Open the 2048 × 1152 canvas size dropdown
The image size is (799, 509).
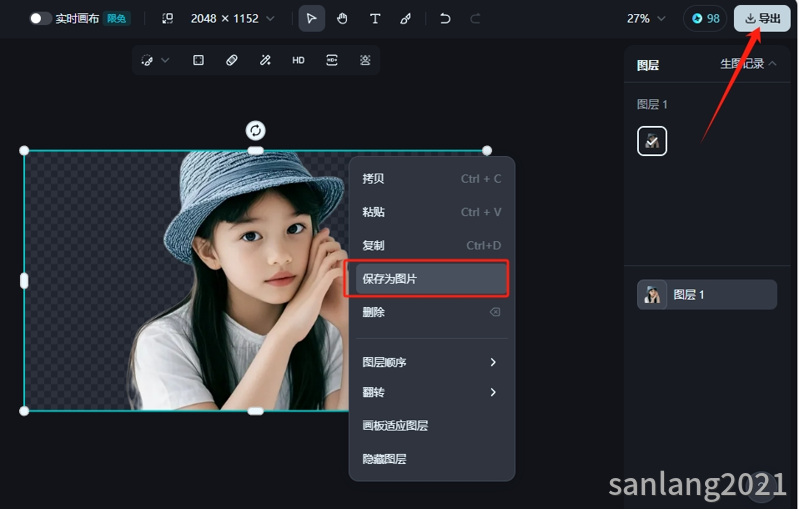232,19
